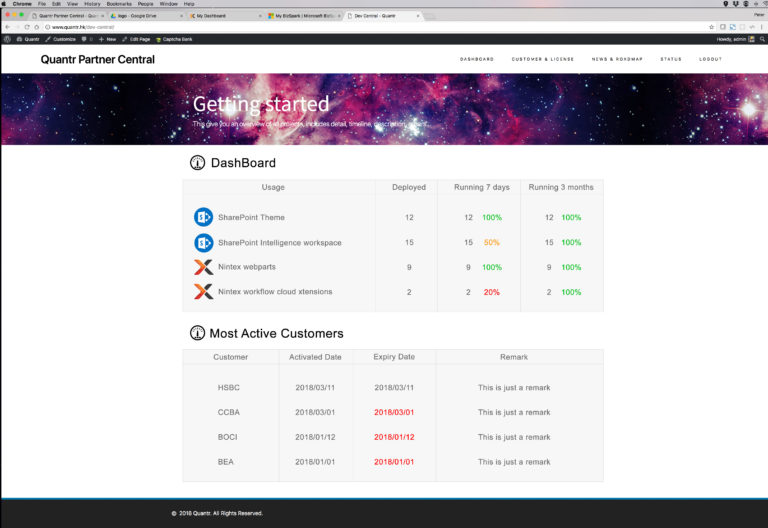Click the SharePoint Theme icon
768x528 pixels.
pos(203,217)
